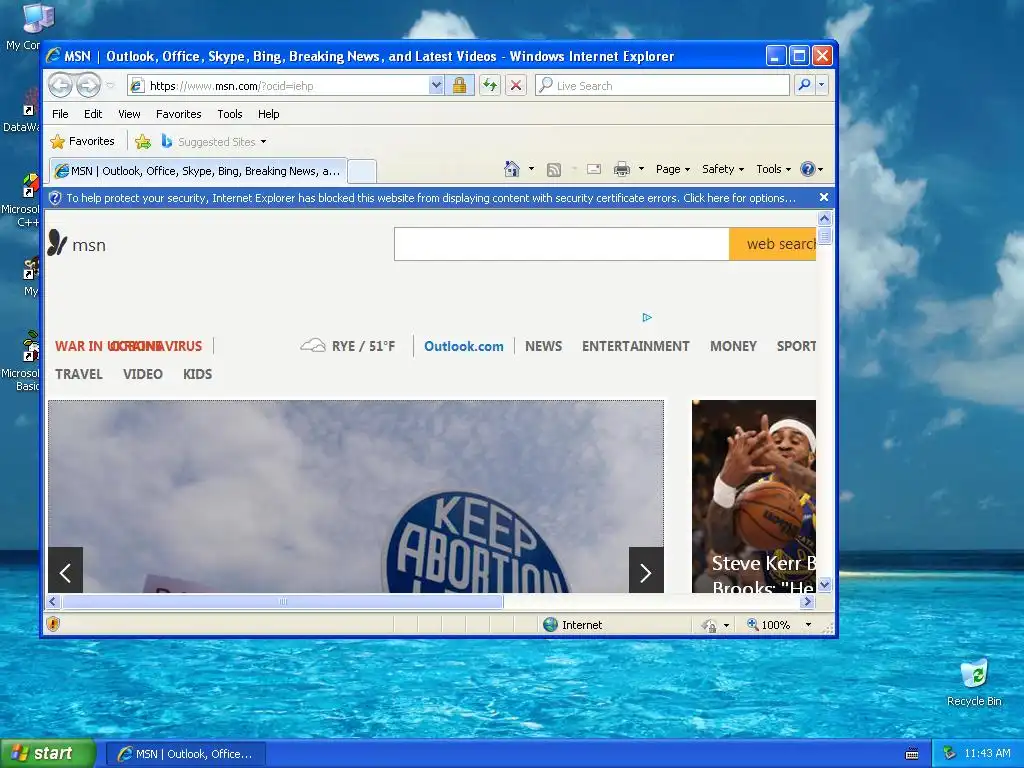
Task: Click the security lock icon in address bar
Action: (x=459, y=86)
